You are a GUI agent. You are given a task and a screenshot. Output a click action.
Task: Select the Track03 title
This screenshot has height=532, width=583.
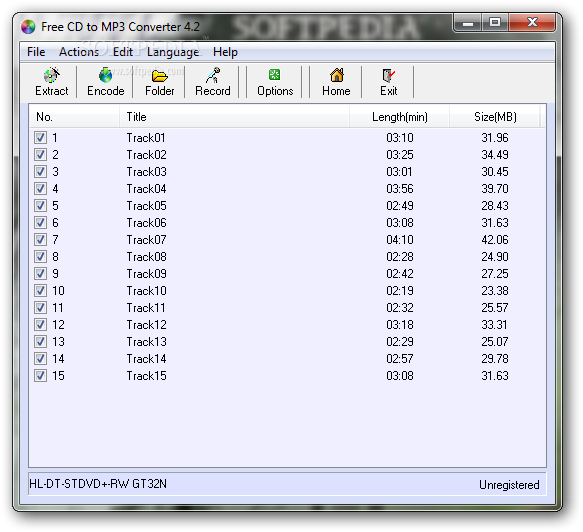click(x=146, y=172)
